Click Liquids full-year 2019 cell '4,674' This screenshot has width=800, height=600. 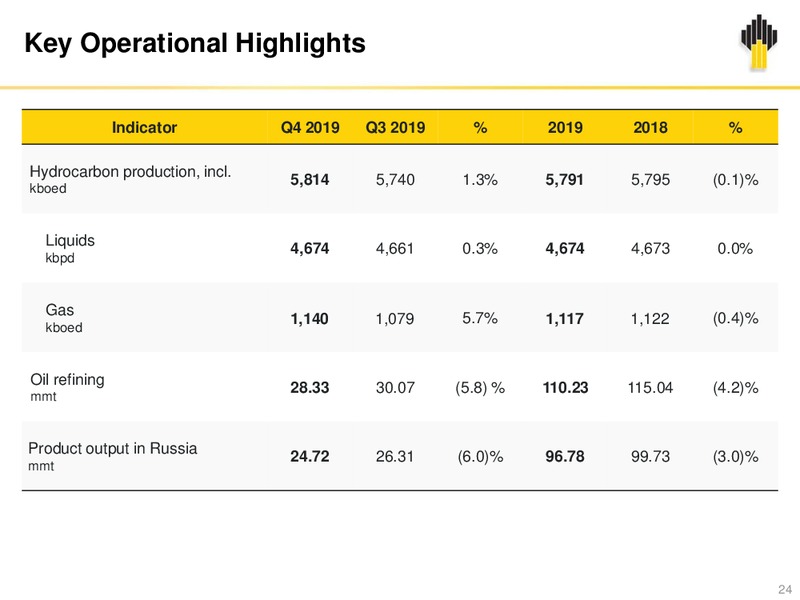[565, 248]
